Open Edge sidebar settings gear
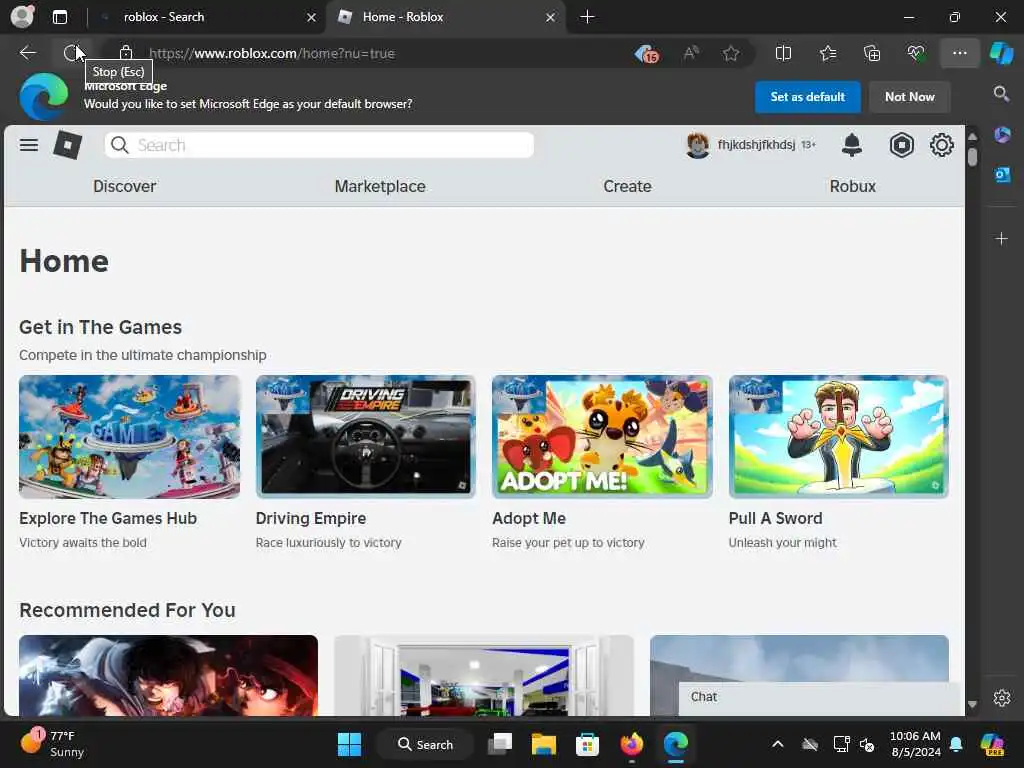Image resolution: width=1024 pixels, height=768 pixels. coord(1001,697)
